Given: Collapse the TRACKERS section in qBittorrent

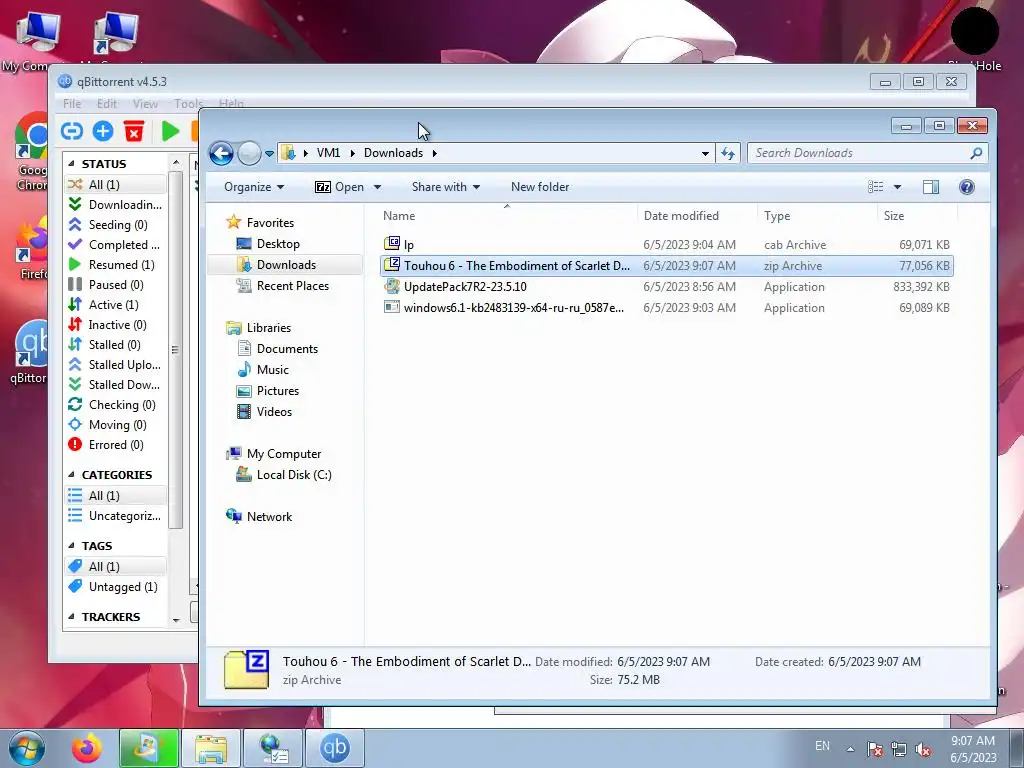Looking at the screenshot, I should point(71,616).
